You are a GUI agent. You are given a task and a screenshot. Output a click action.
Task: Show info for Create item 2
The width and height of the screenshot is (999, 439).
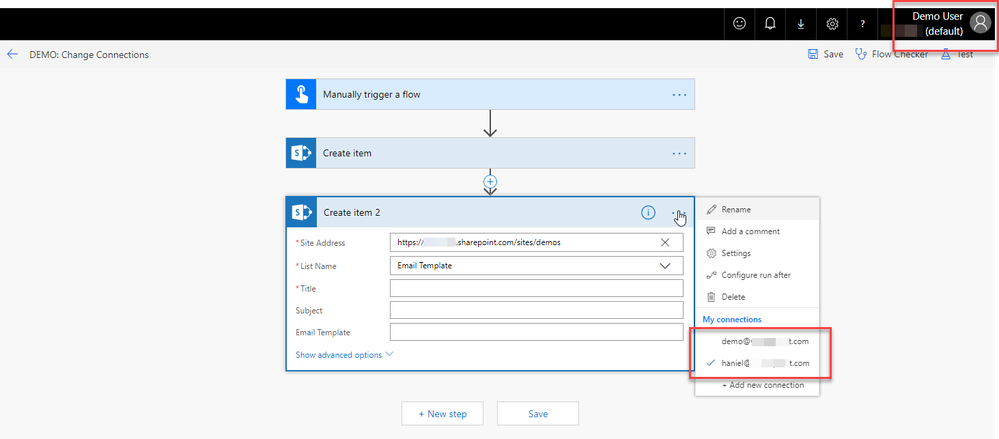click(648, 213)
